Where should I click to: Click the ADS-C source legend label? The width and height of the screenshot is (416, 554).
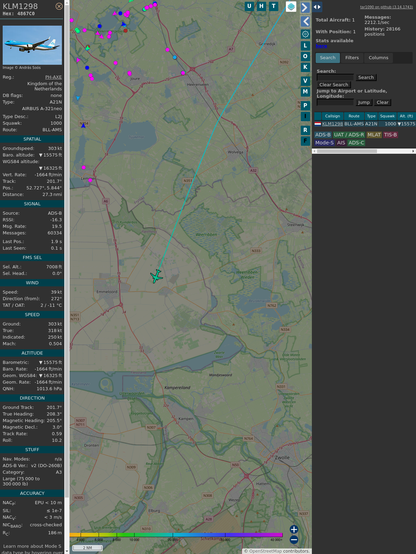(356, 143)
